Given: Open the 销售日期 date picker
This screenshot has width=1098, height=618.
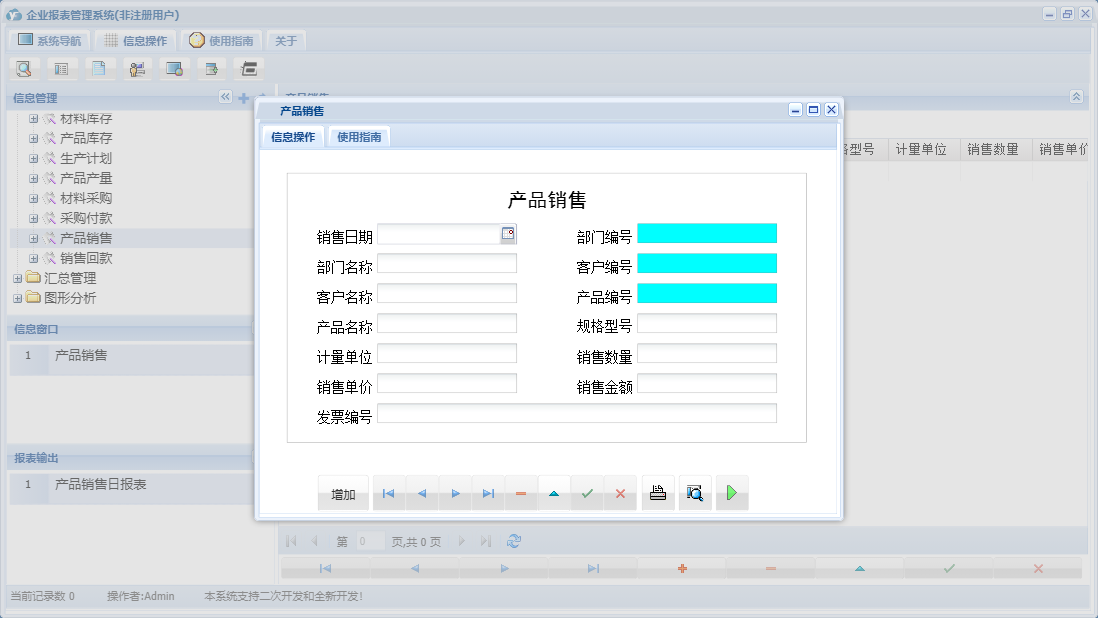Looking at the screenshot, I should (x=508, y=233).
